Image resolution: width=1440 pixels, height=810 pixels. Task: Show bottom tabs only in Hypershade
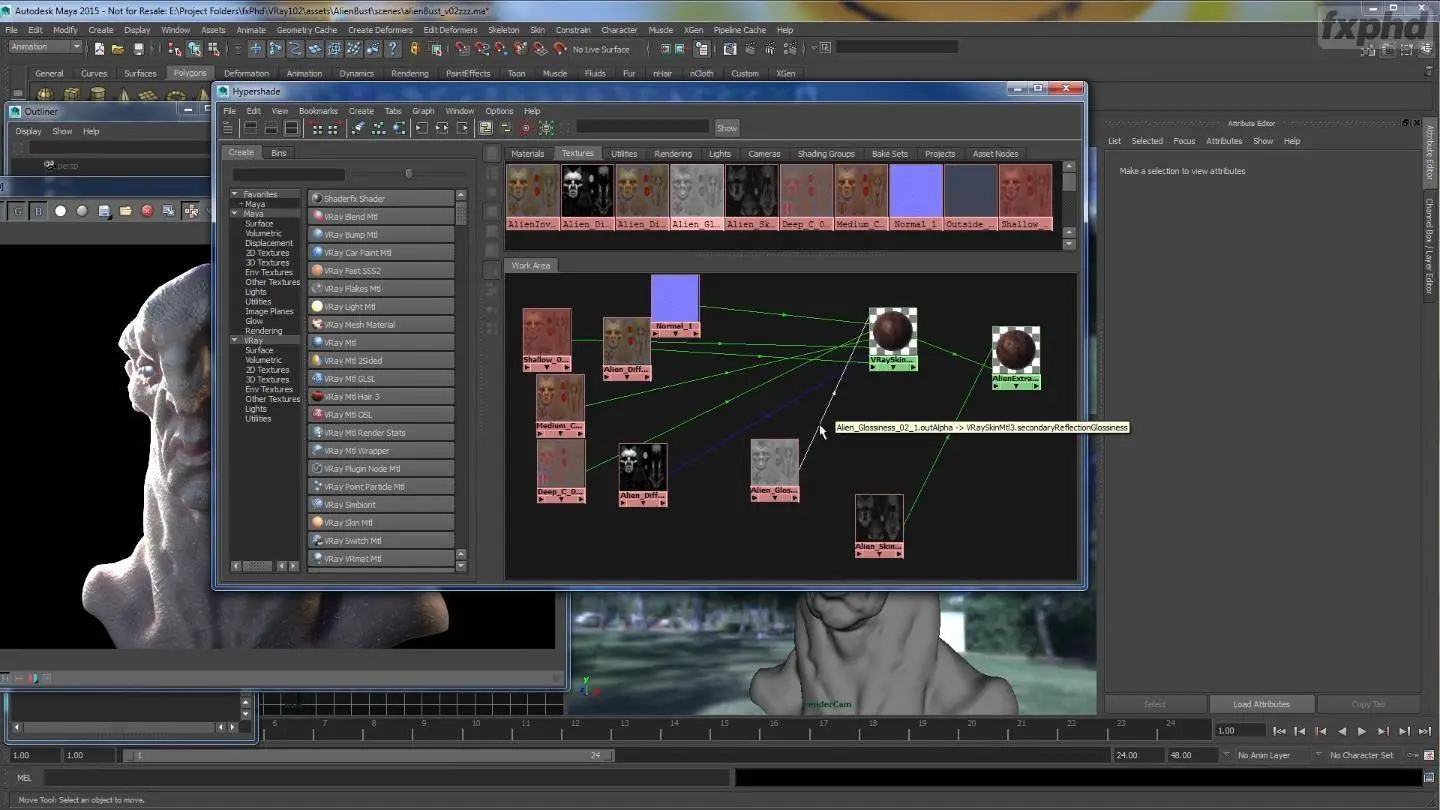(271, 128)
